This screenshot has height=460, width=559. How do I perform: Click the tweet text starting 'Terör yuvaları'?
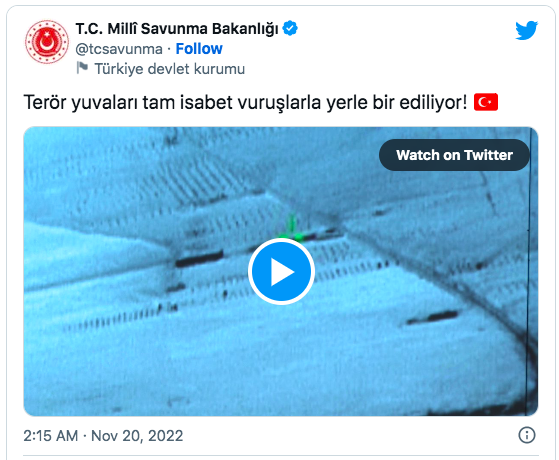coord(245,103)
